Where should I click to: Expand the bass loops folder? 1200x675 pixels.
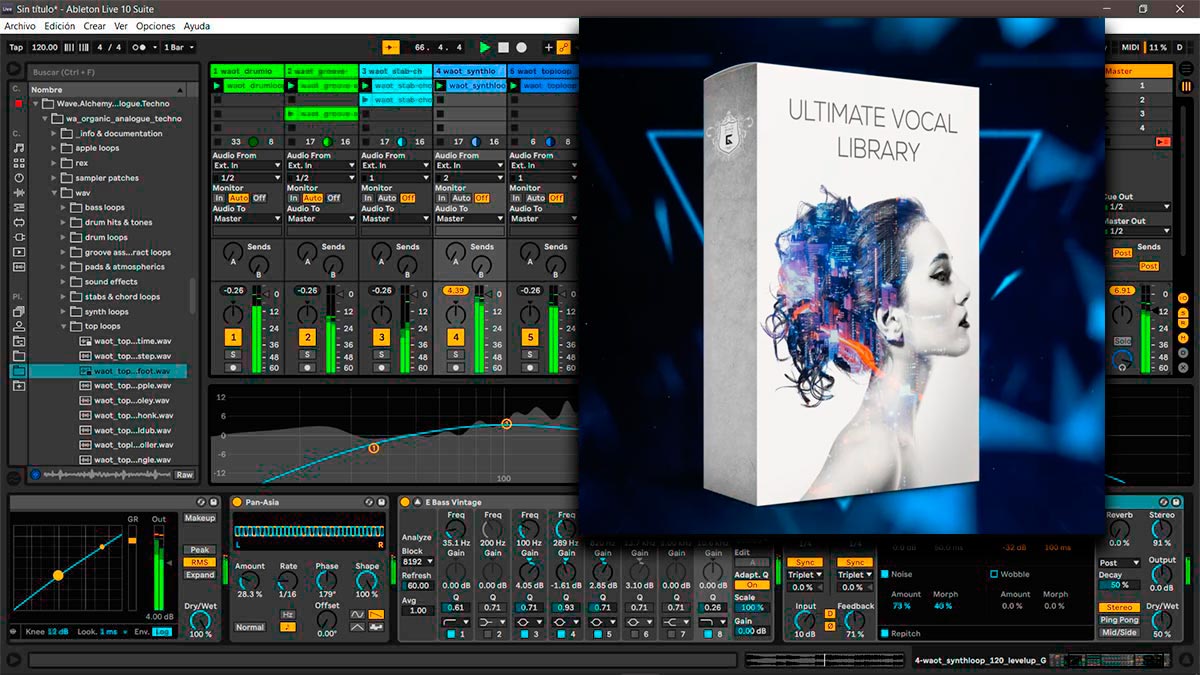(x=64, y=208)
